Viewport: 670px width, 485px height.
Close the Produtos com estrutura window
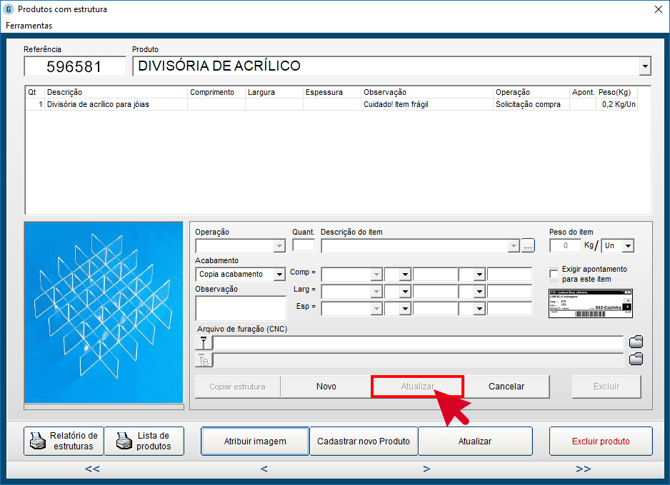pos(658,9)
